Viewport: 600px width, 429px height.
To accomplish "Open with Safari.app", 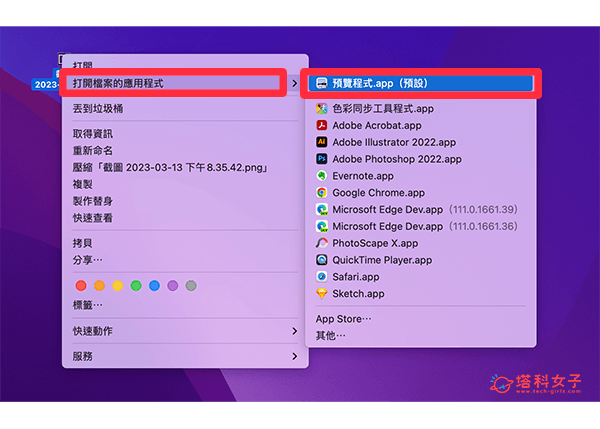I will pos(421,277).
